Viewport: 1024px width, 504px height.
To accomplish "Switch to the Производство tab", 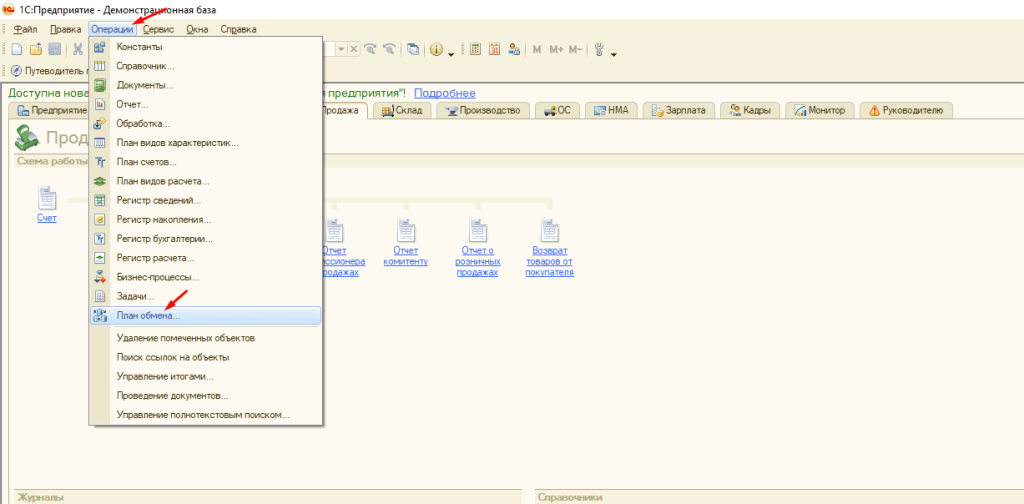I will point(482,110).
